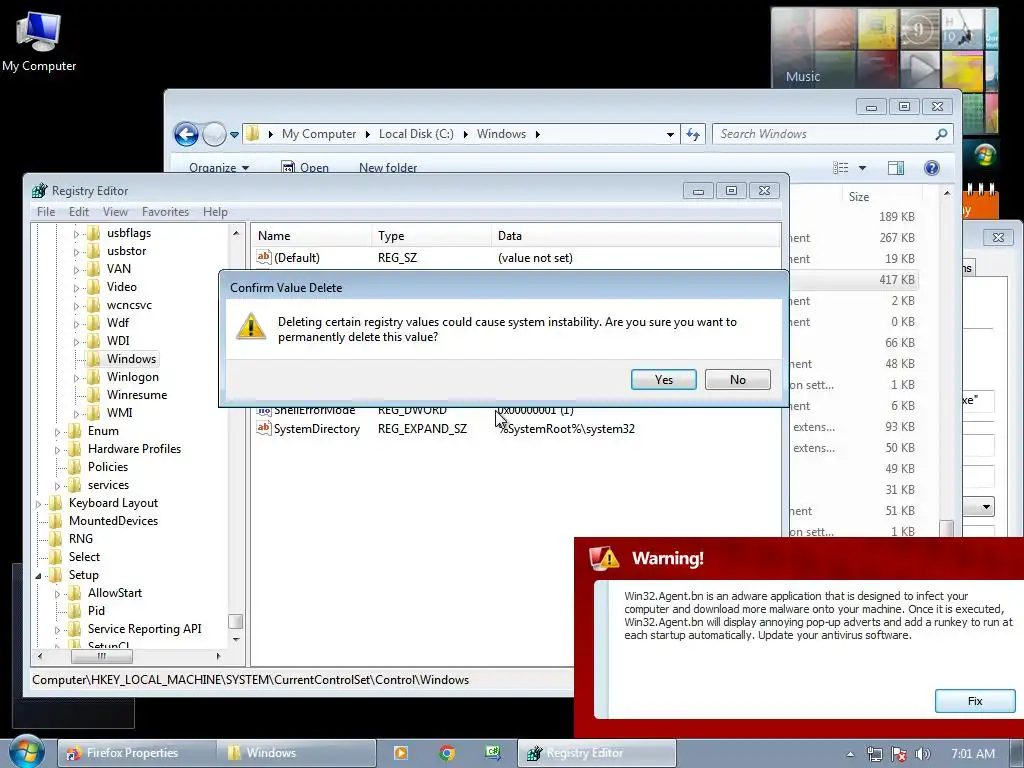The image size is (1024, 768).
Task: Select the (Default) value icon
Action: click(263, 257)
